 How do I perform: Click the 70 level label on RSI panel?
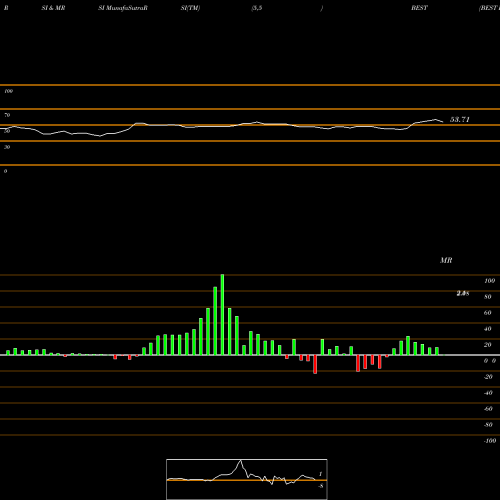coord(7,115)
